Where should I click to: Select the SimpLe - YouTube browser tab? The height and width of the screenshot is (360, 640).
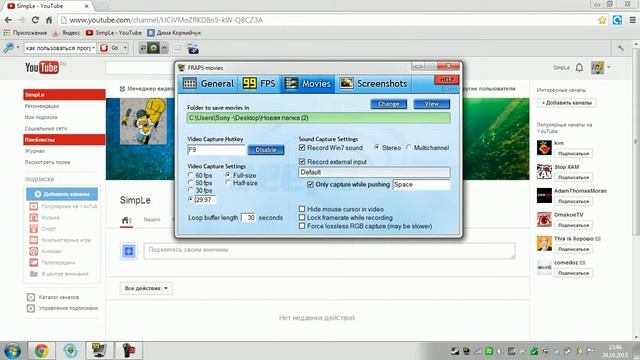pyautogui.click(x=48, y=6)
